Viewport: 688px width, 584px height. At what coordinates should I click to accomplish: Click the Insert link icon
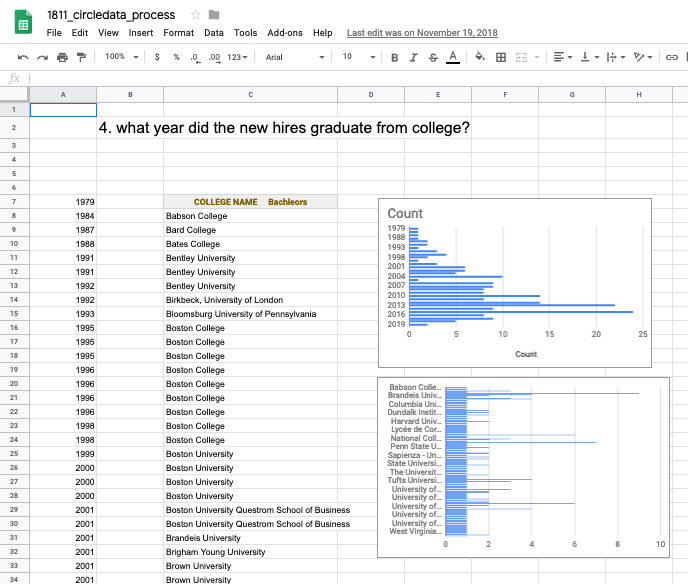[672, 57]
